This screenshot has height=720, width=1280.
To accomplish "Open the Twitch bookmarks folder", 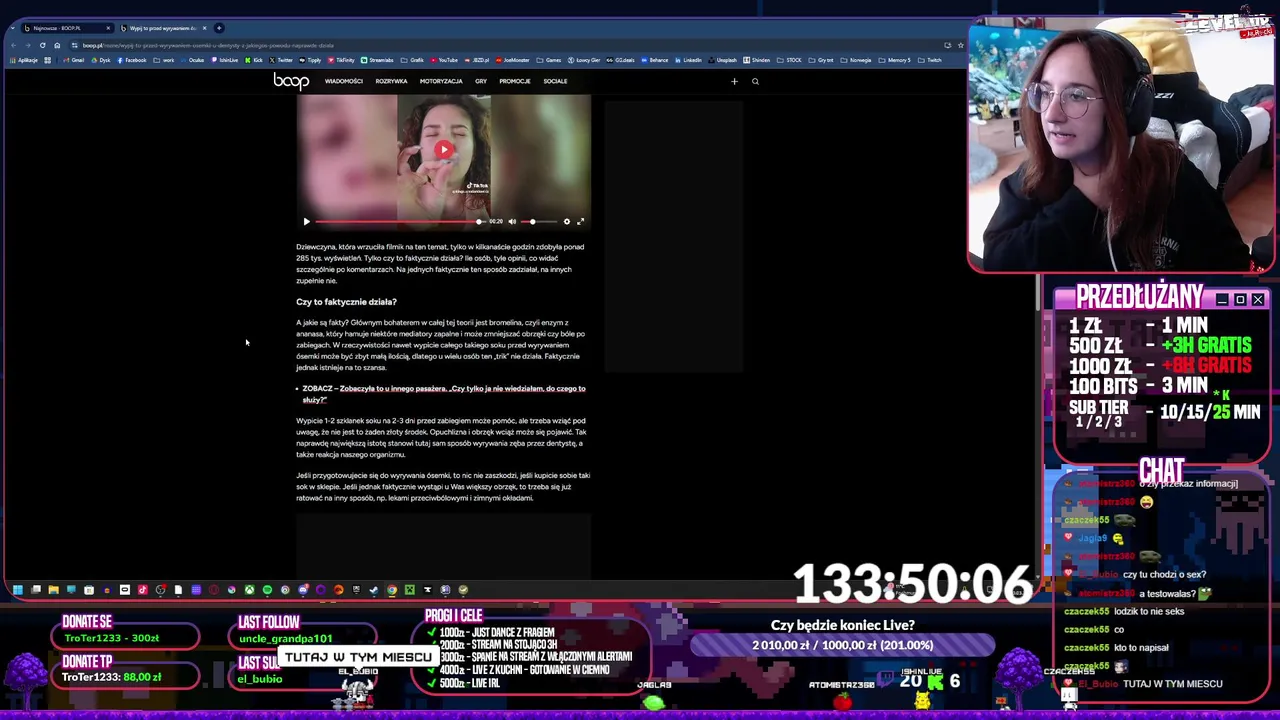I will pyautogui.click(x=929, y=60).
